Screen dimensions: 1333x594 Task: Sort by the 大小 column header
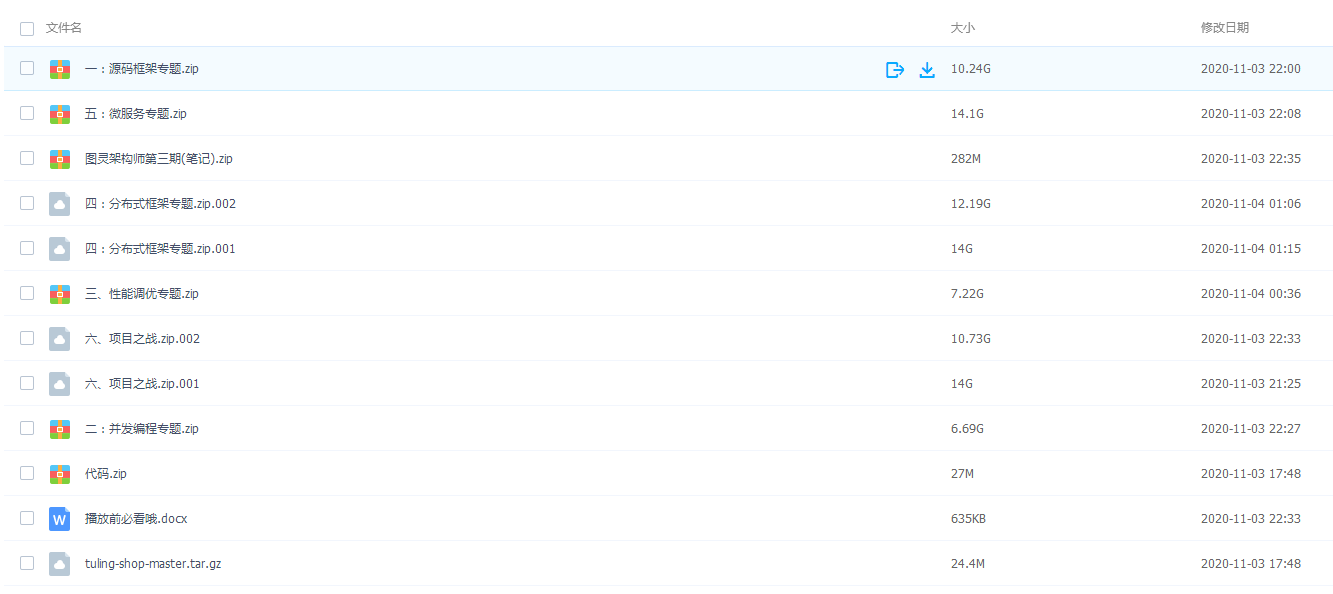[962, 28]
